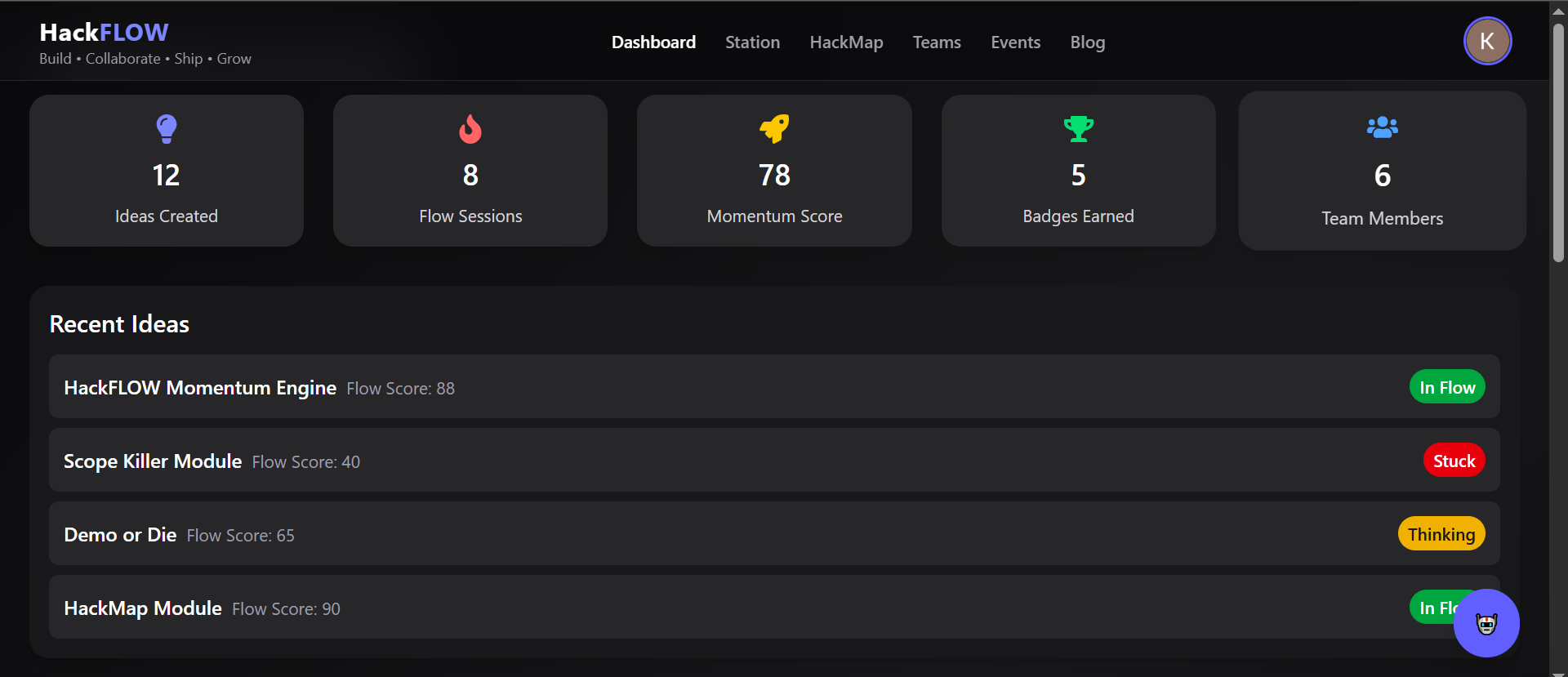The height and width of the screenshot is (677, 1568).
Task: Select the Momentum Score label
Action: (774, 216)
